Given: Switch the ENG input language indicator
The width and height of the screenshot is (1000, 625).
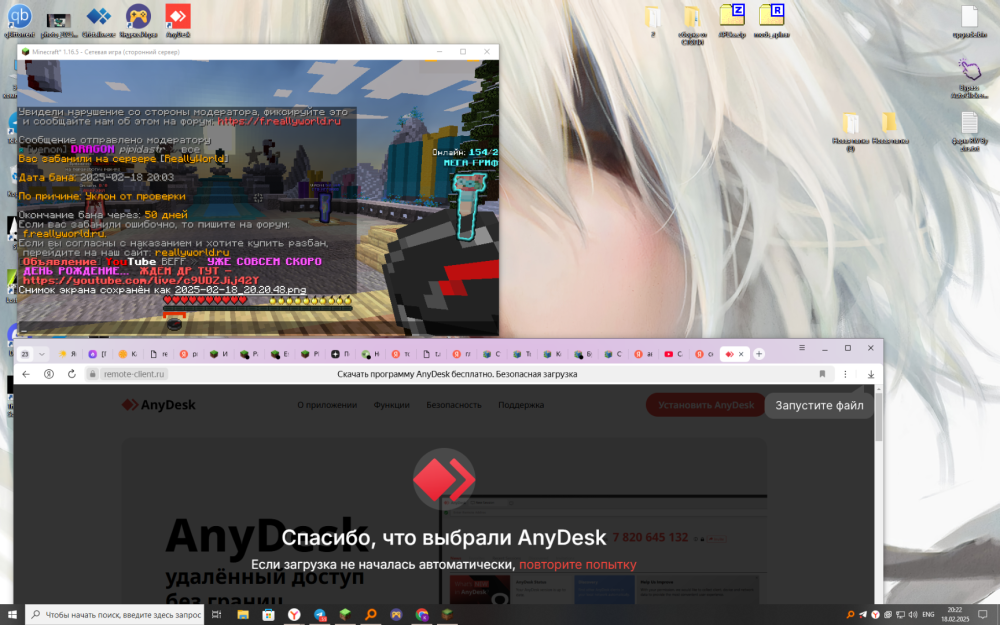Looking at the screenshot, I should [928, 615].
